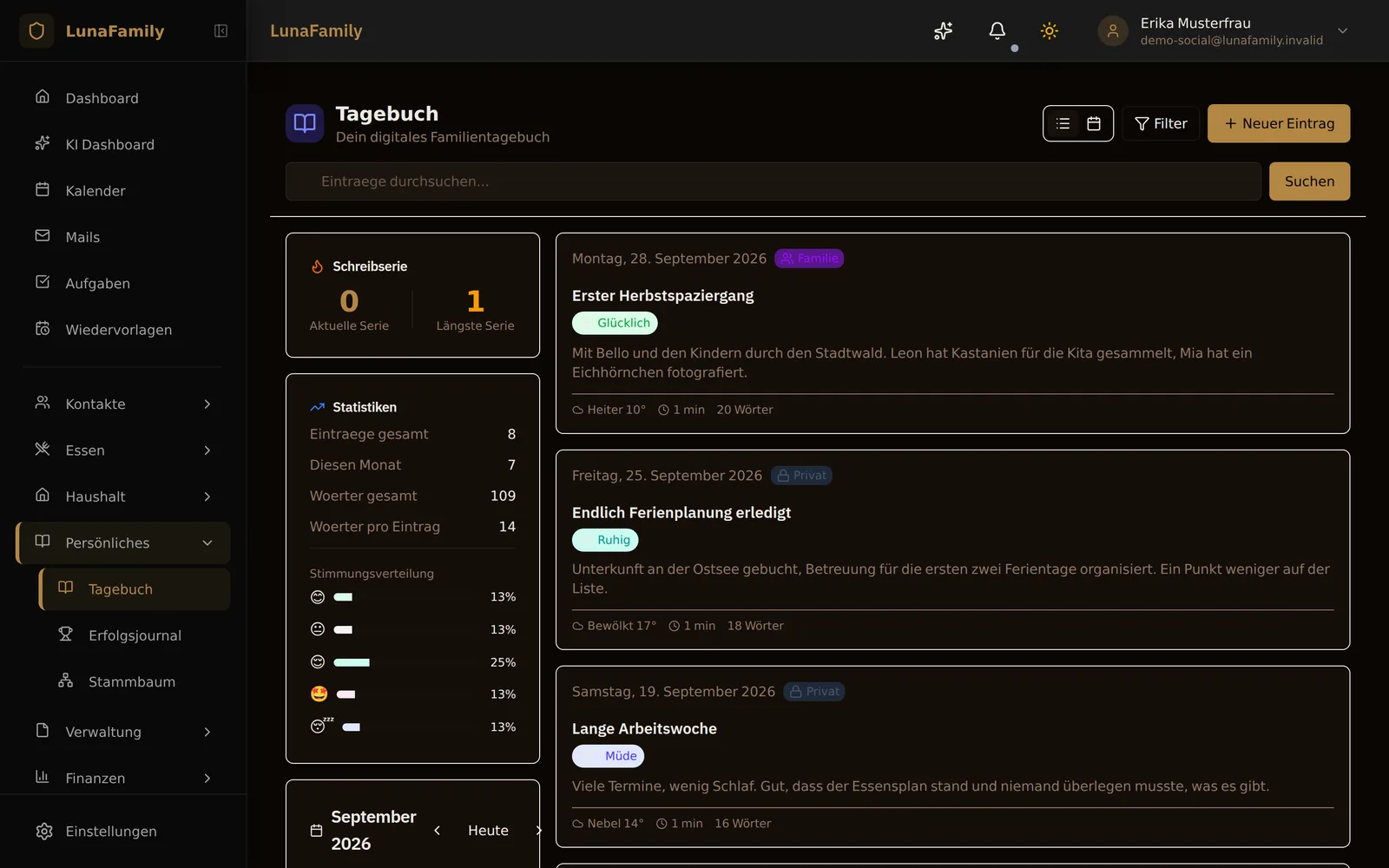Open KI Dashboard sparkle icon

[x=43, y=143]
